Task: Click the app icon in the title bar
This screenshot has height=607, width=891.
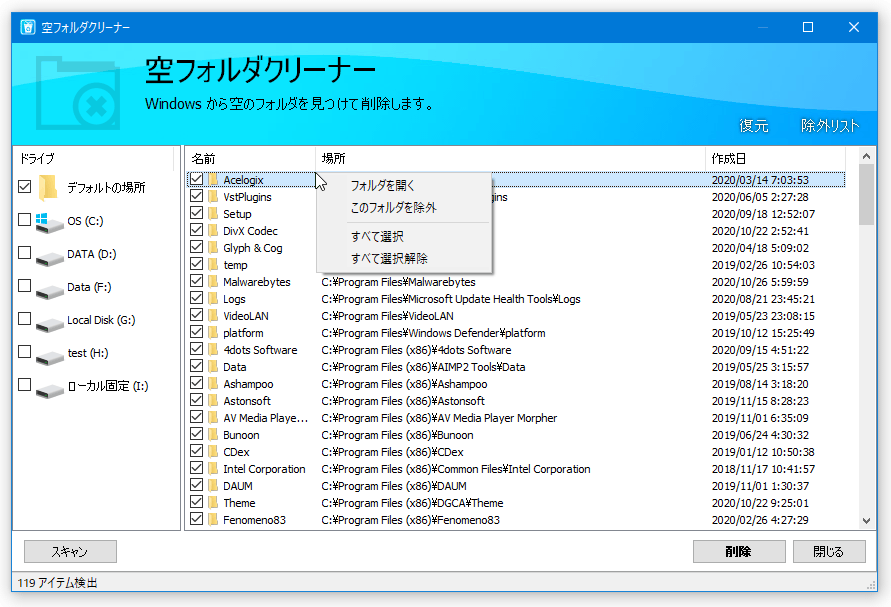Action: 28,27
